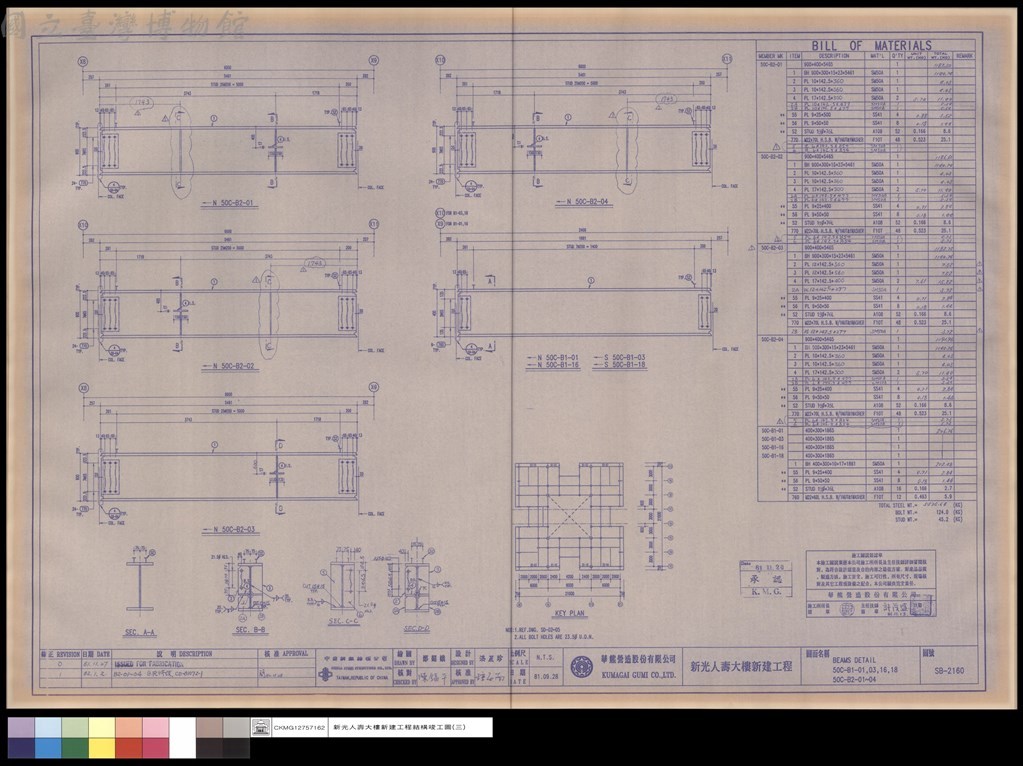Viewport: 1023px width, 766px height.
Task: Click the China Steel Structure logo emblem
Action: (325, 675)
